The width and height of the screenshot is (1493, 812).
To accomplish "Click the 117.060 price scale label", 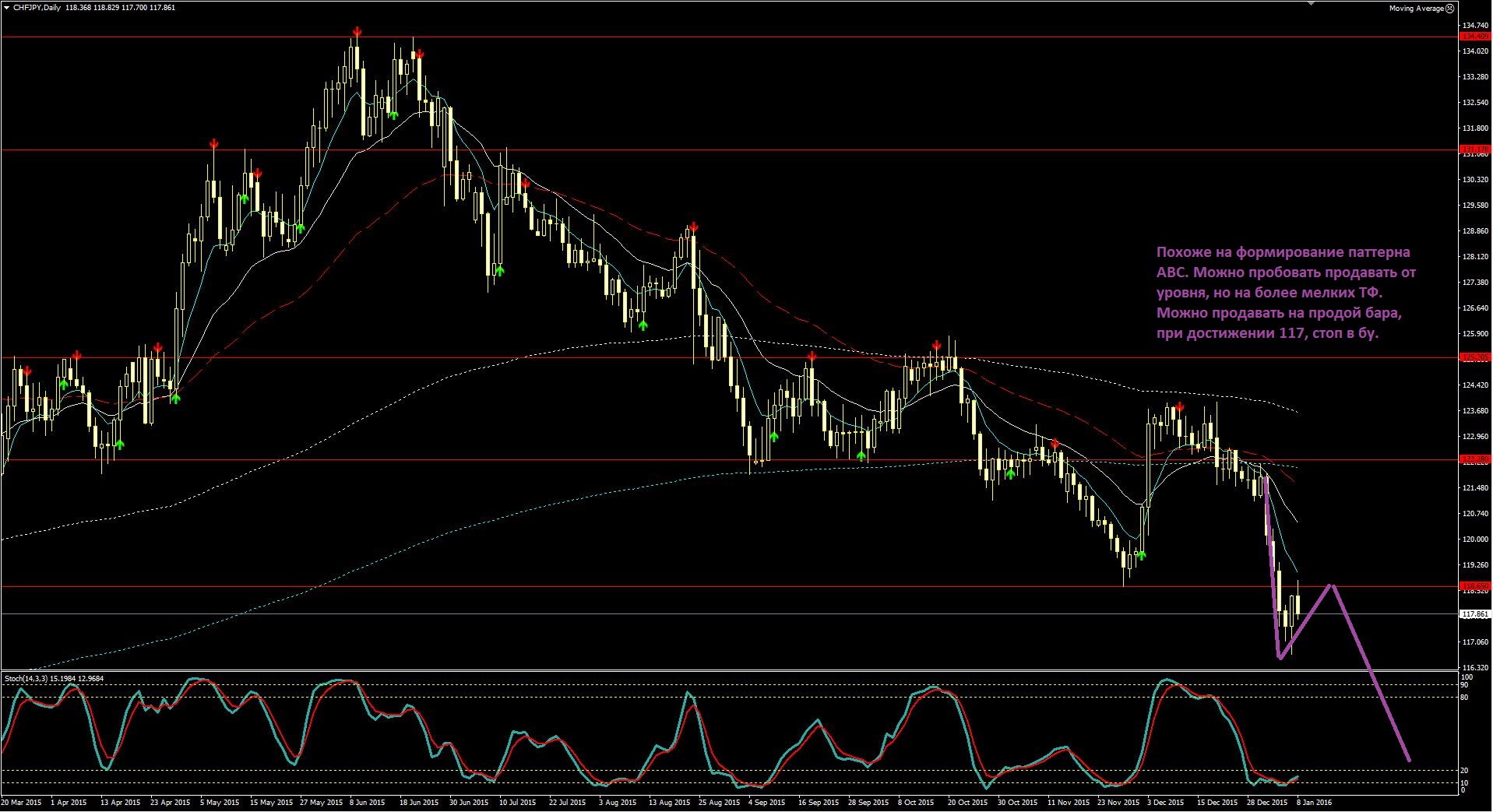I will pos(1475,642).
